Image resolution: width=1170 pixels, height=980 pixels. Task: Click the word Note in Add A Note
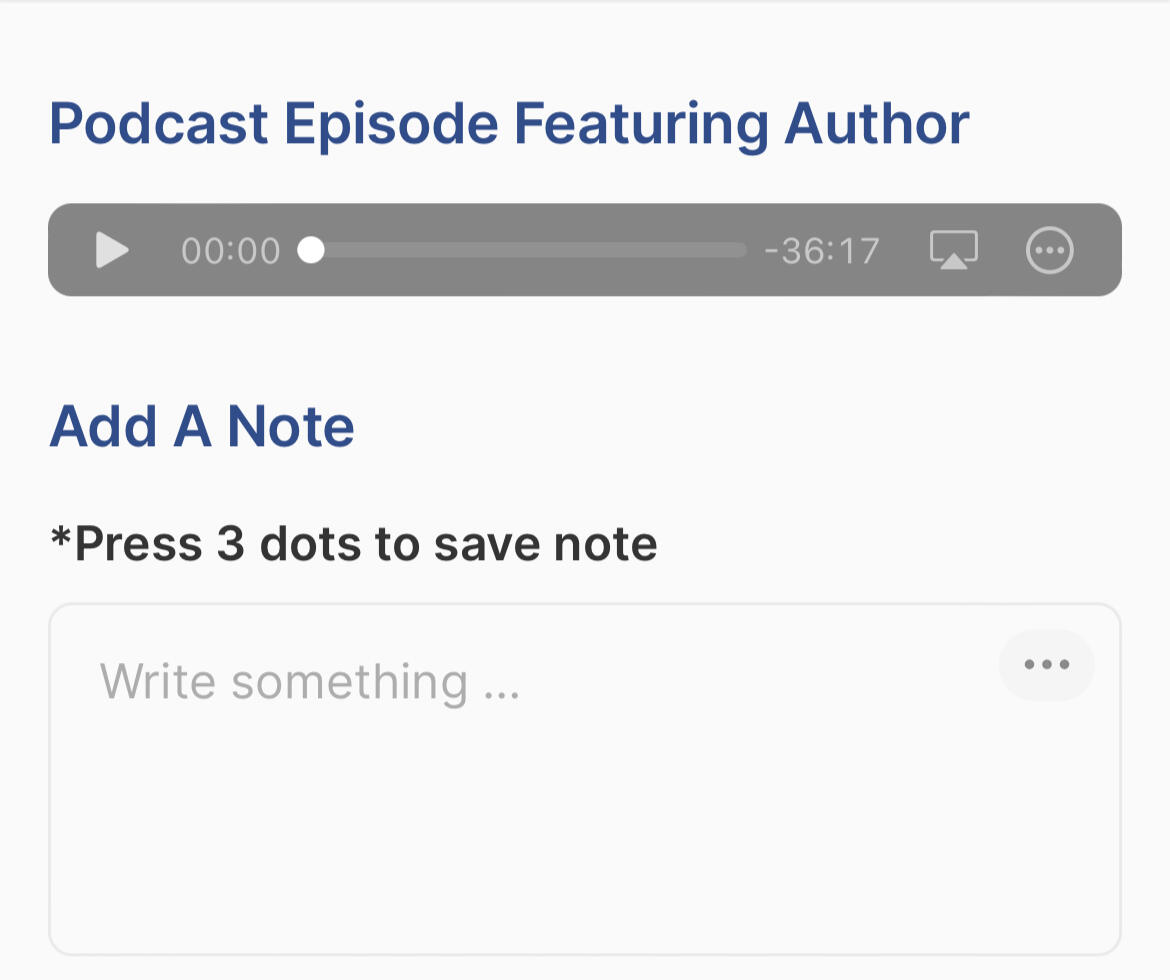click(x=291, y=426)
